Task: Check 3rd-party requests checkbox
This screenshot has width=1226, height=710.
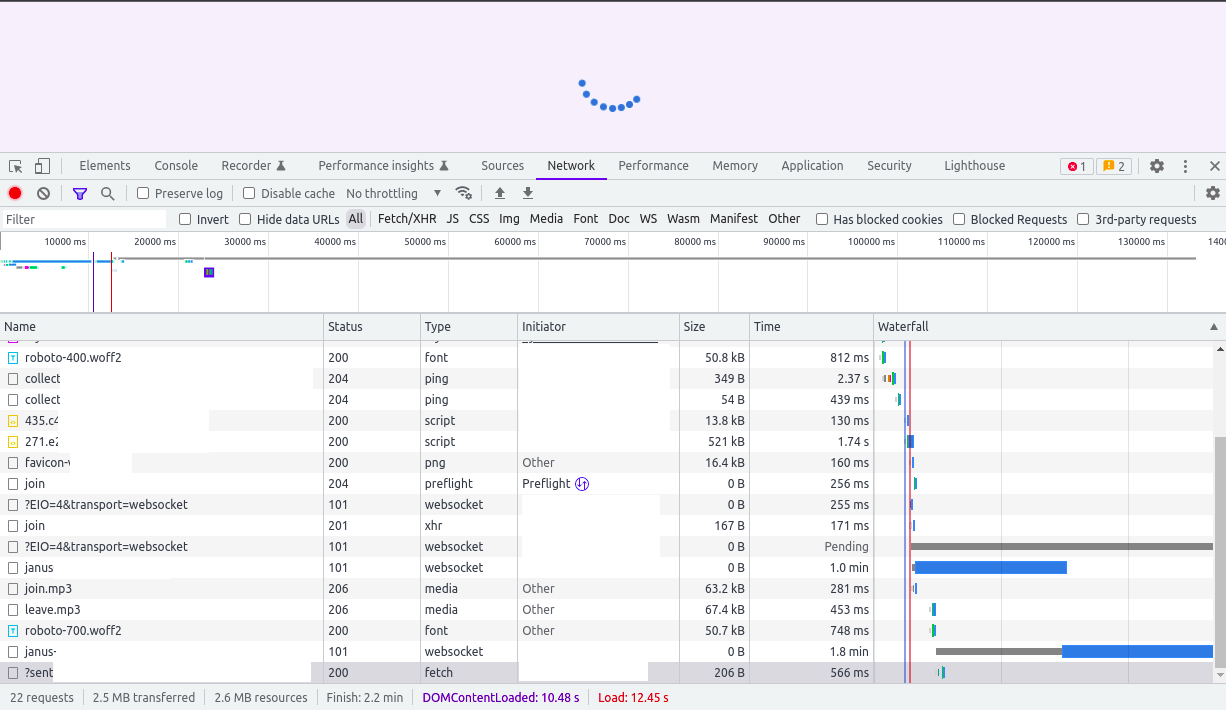Action: [x=1083, y=219]
